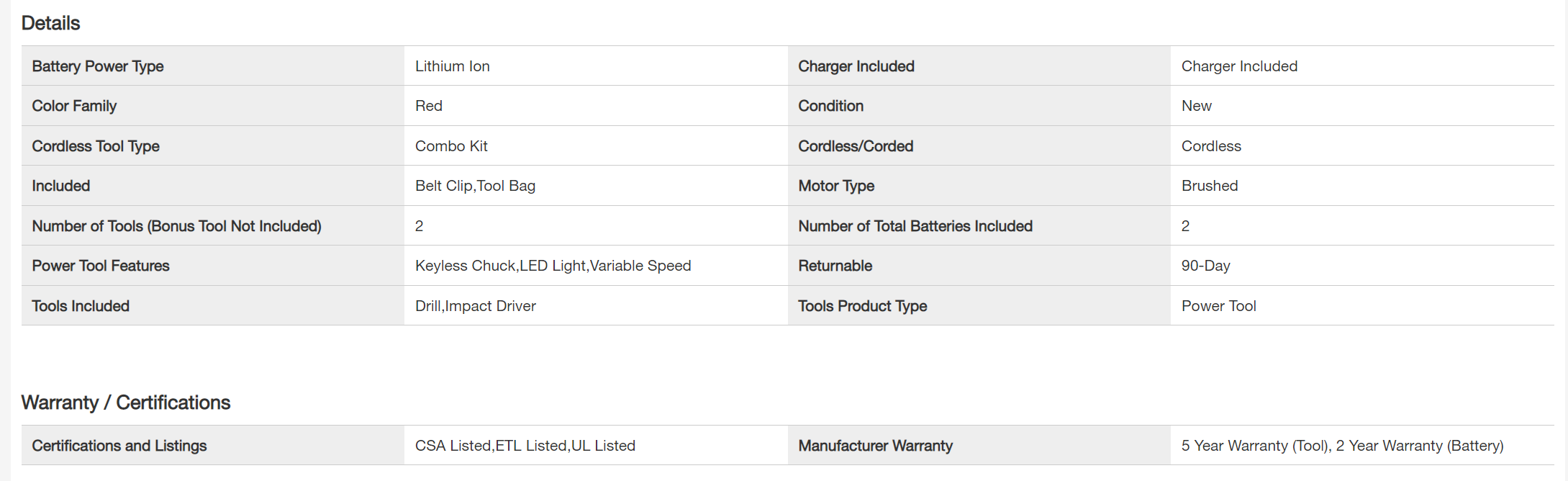Select the Number of Total Batteries Included label

click(x=915, y=226)
